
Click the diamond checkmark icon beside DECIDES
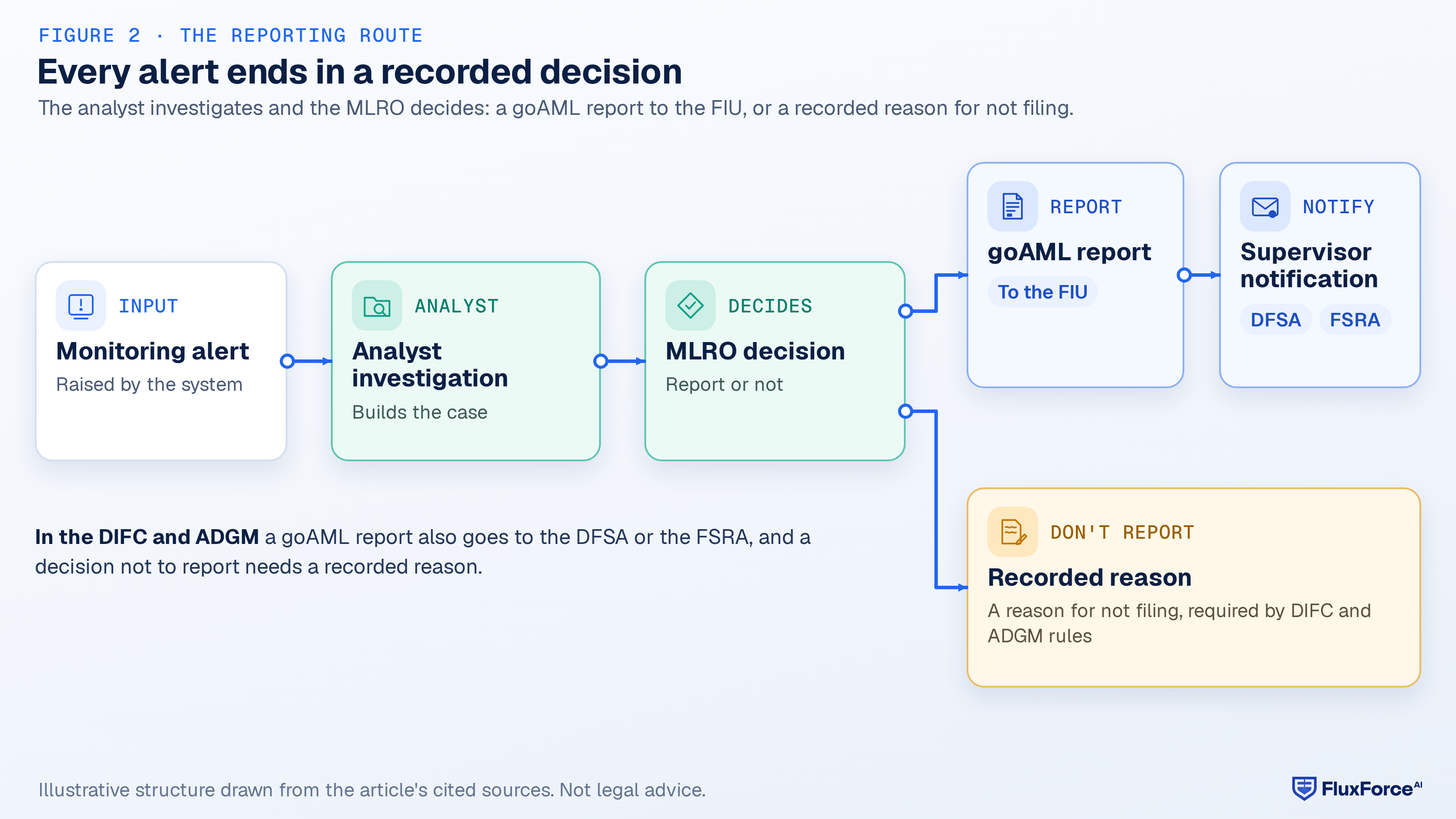pyautogui.click(x=690, y=305)
